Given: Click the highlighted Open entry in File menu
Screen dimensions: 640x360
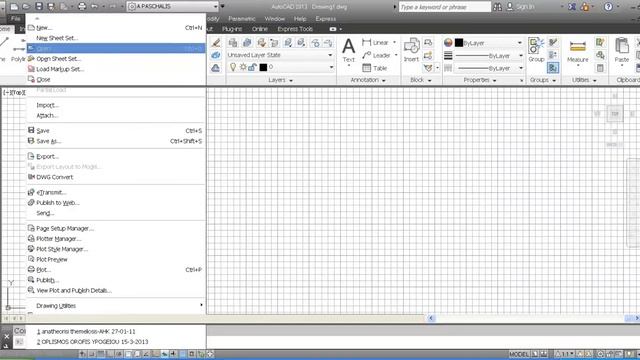Looking at the screenshot, I should 116,48.
